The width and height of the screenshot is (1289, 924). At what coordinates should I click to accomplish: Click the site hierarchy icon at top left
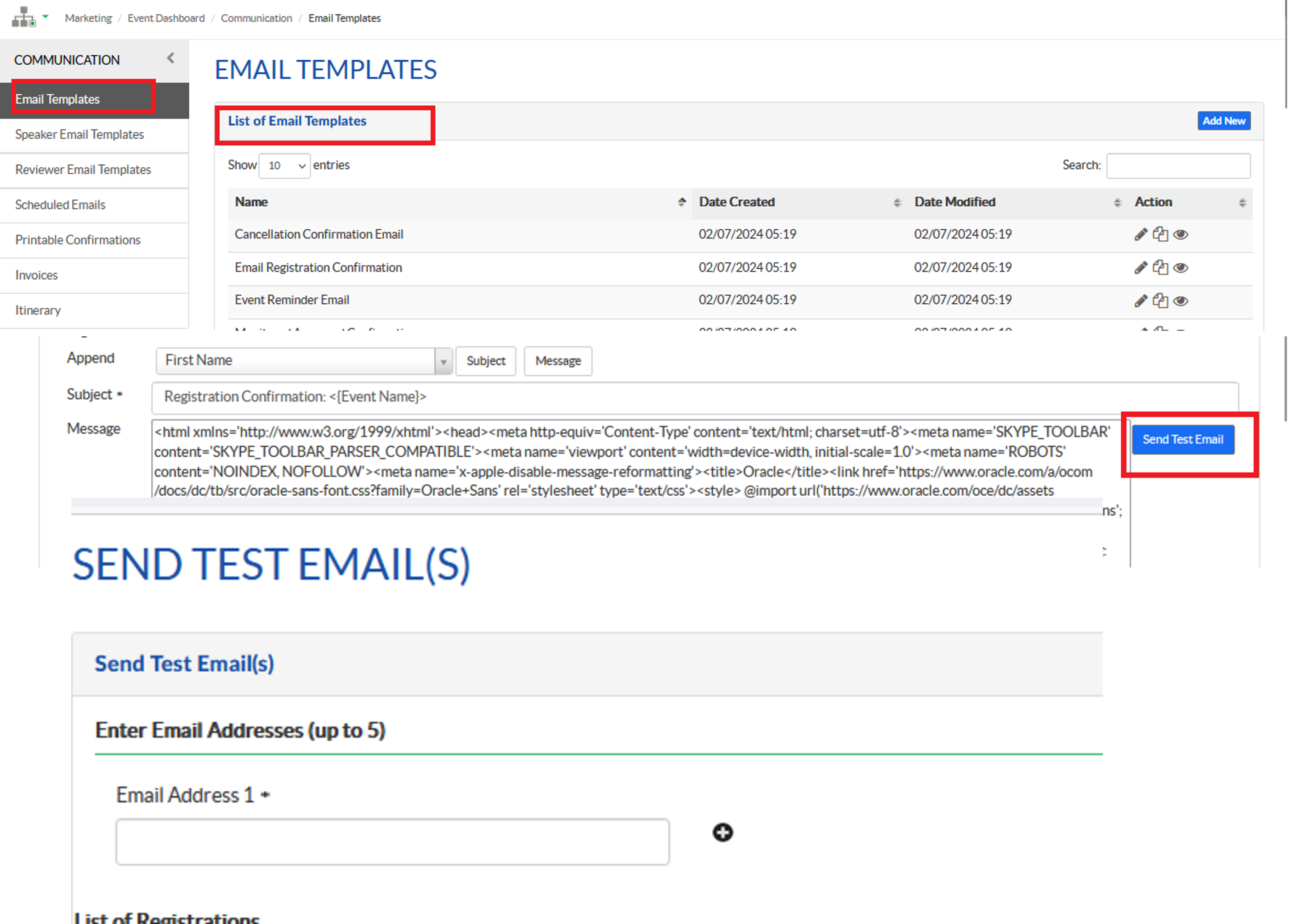pyautogui.click(x=23, y=17)
